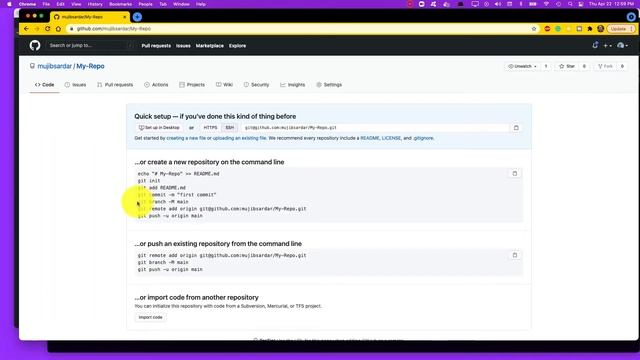Switch to the Issues repository tab
Screen dimensions: 640x360
coord(75,85)
